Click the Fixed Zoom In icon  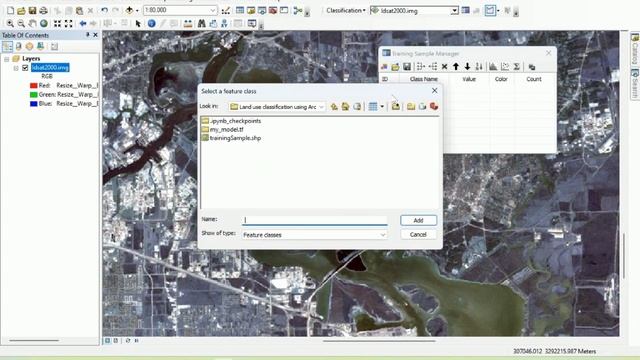point(58,24)
